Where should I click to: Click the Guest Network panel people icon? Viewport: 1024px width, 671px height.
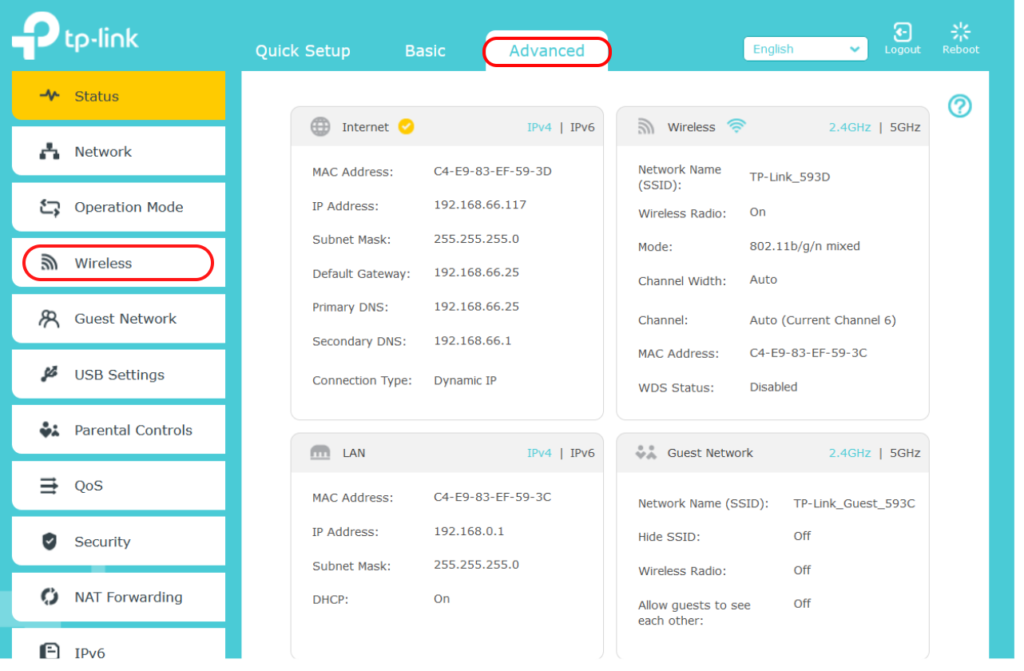646,452
